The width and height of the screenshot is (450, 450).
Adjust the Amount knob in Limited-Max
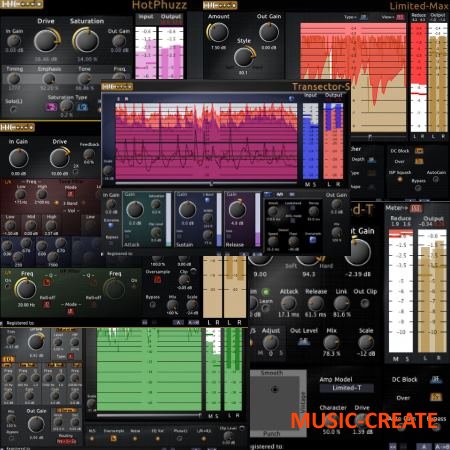[218, 32]
